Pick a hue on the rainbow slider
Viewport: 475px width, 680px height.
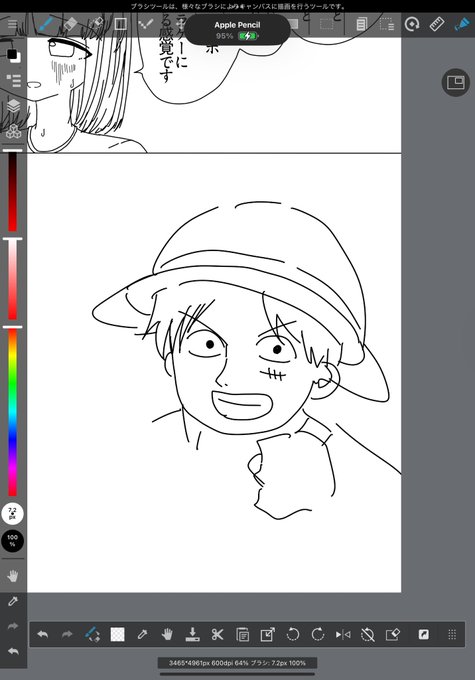pyautogui.click(x=13, y=412)
